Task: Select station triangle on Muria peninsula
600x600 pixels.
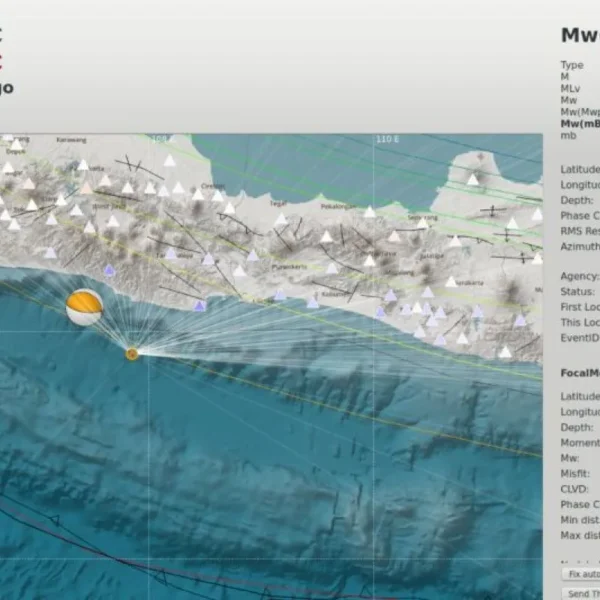Action: 473,179
